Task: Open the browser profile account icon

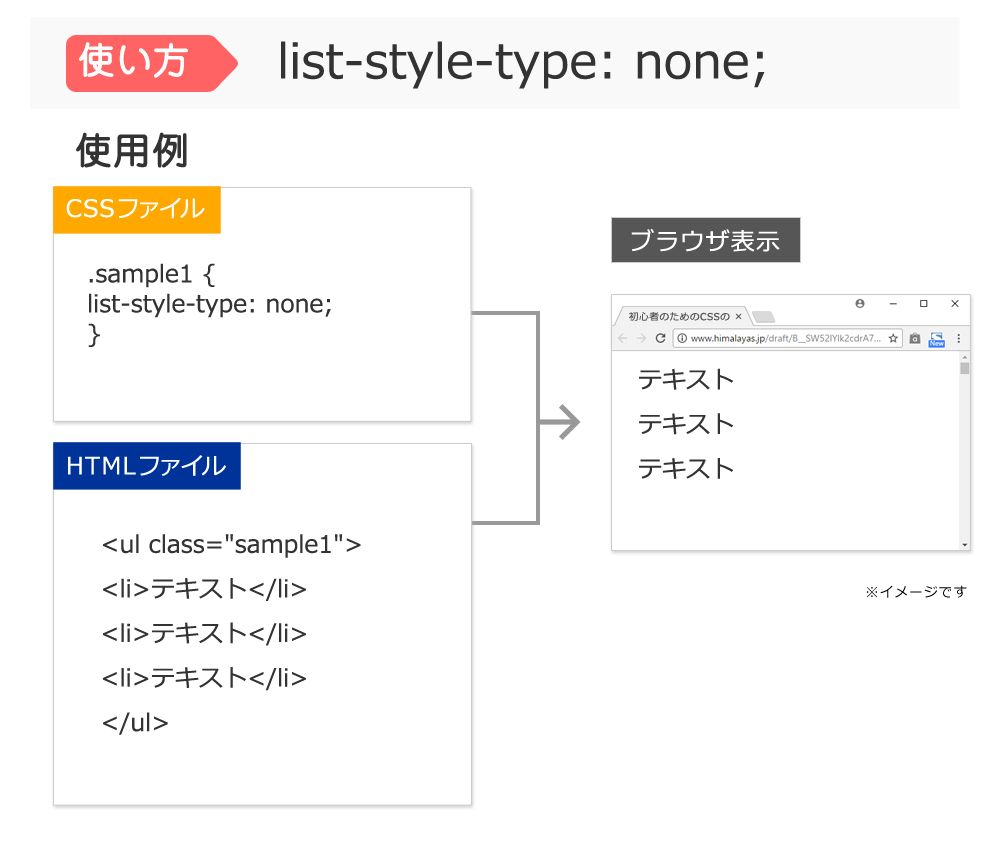Action: pyautogui.click(x=858, y=304)
